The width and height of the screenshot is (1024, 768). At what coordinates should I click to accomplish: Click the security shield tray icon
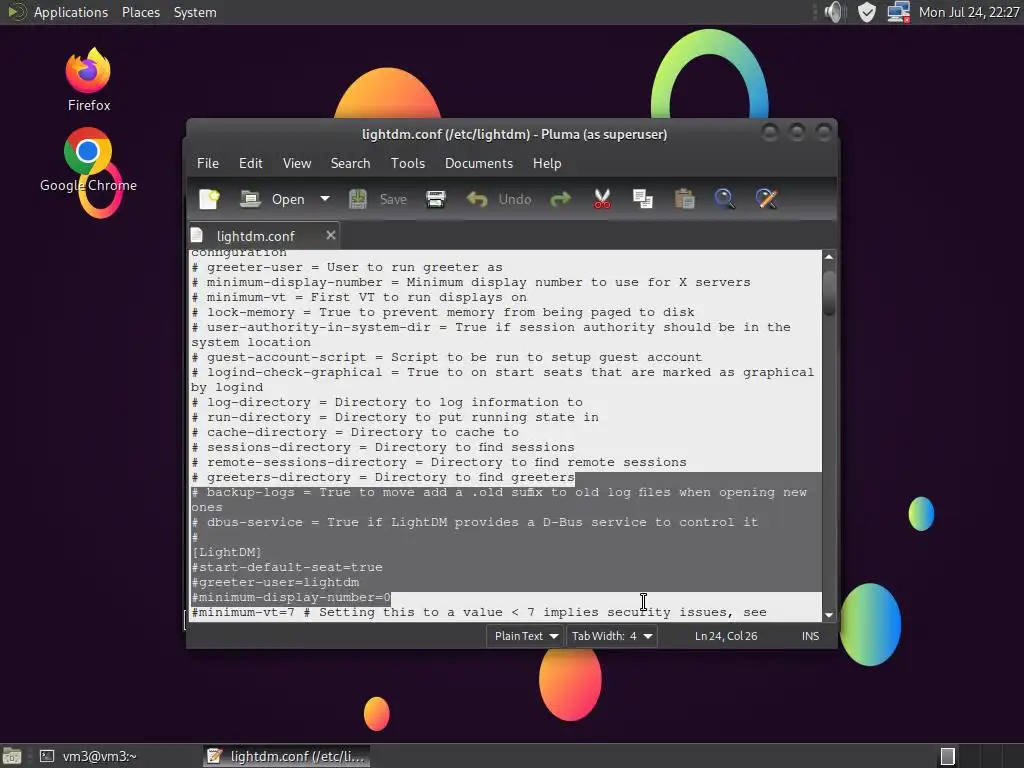pos(866,12)
